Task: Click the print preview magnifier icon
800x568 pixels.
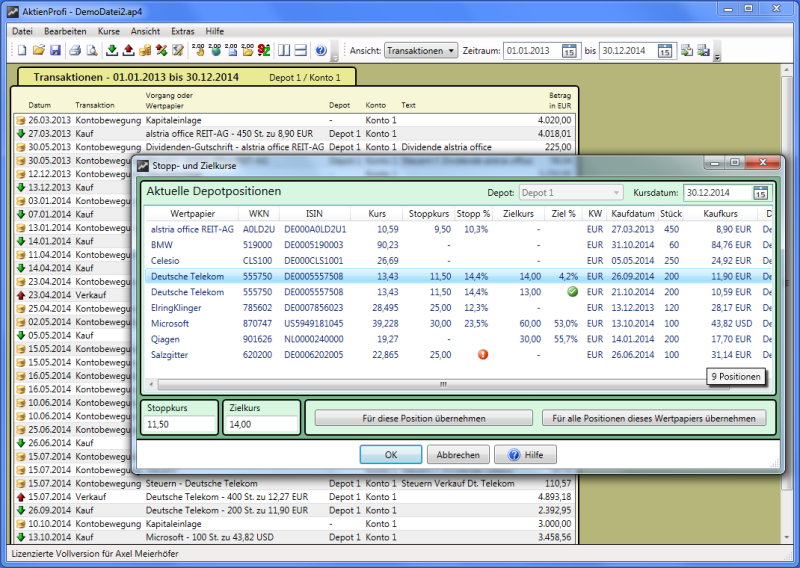Action: (x=91, y=50)
